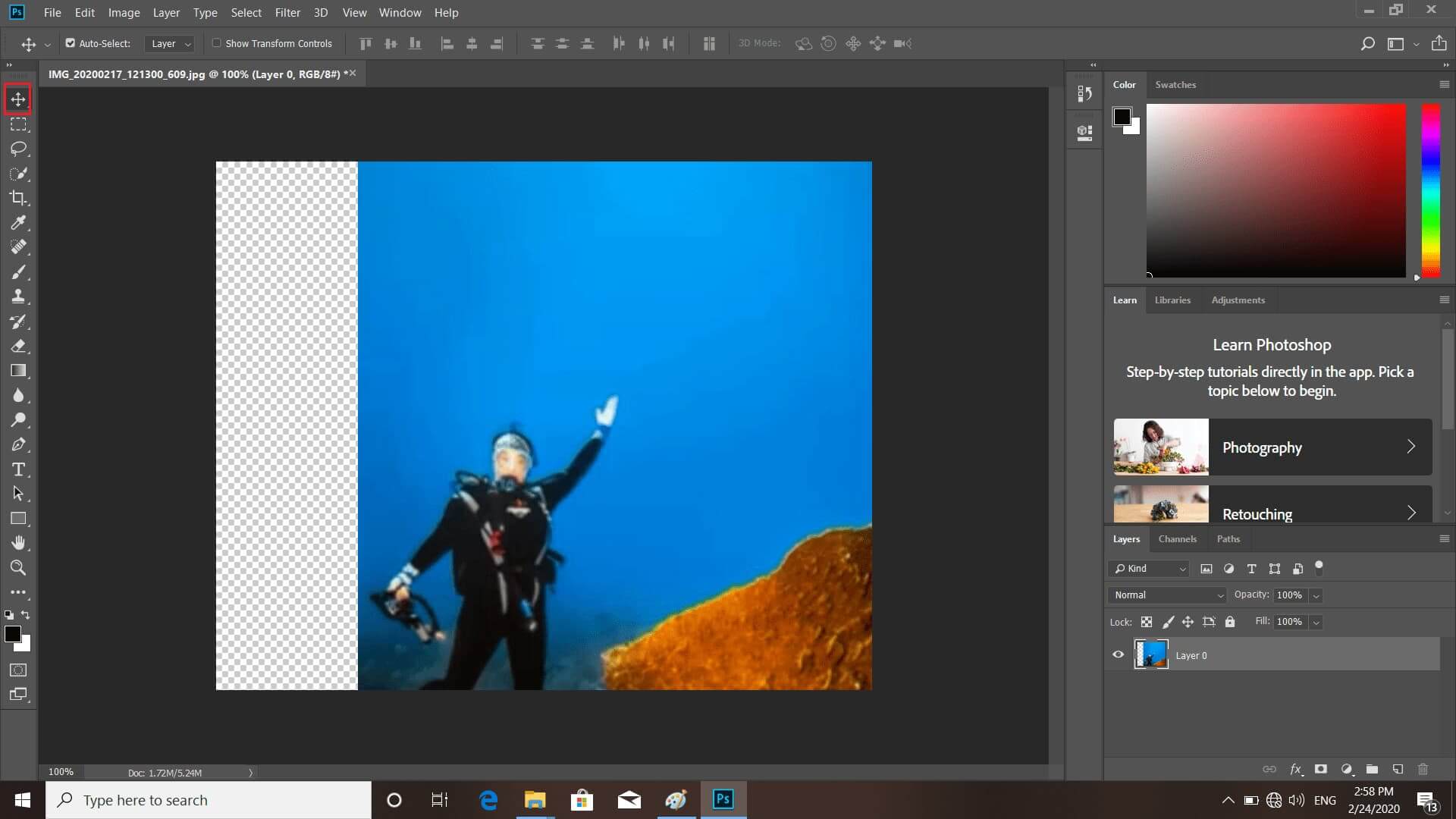The height and width of the screenshot is (819, 1456).
Task: Open the Image menu
Action: [x=124, y=12]
